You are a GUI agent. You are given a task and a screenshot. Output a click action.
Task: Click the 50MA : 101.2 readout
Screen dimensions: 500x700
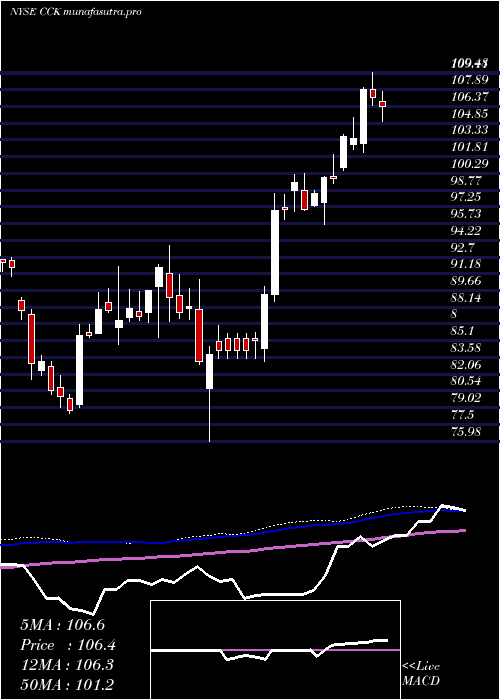pos(67,684)
